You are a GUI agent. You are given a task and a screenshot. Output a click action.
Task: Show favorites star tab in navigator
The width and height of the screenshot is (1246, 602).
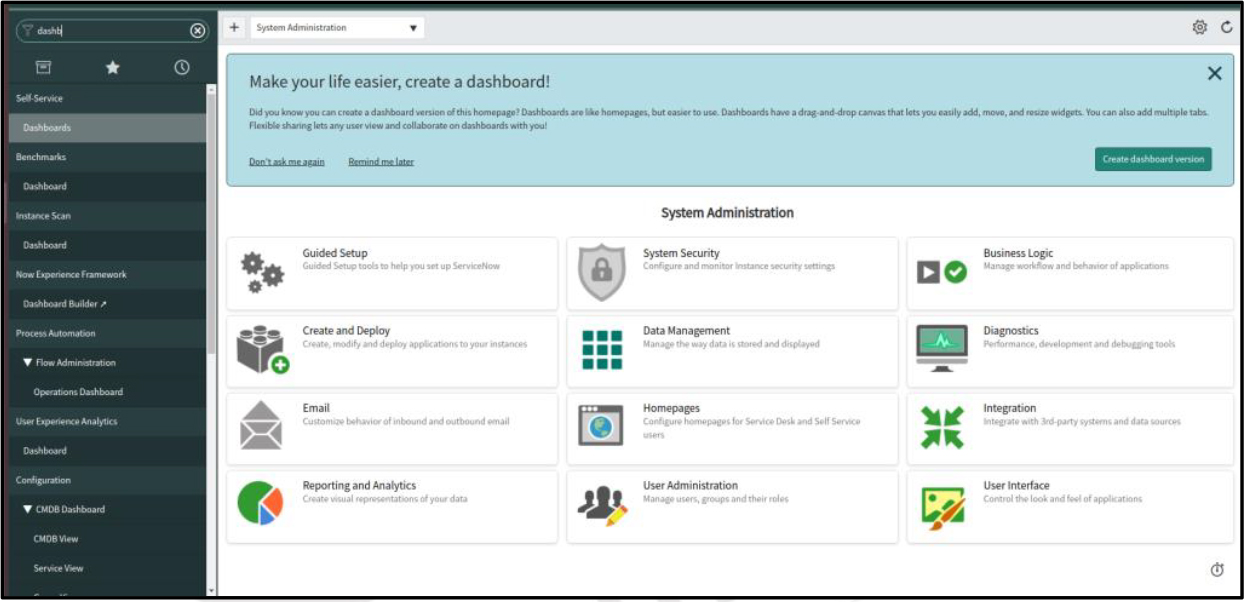point(113,67)
